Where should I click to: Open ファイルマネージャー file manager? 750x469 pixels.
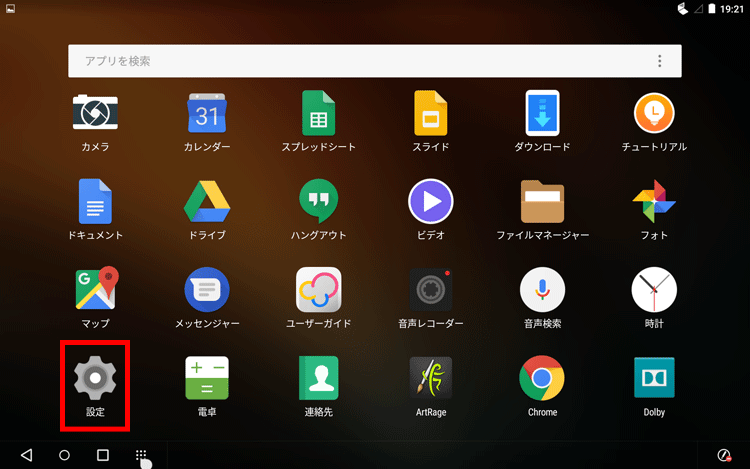tap(542, 201)
